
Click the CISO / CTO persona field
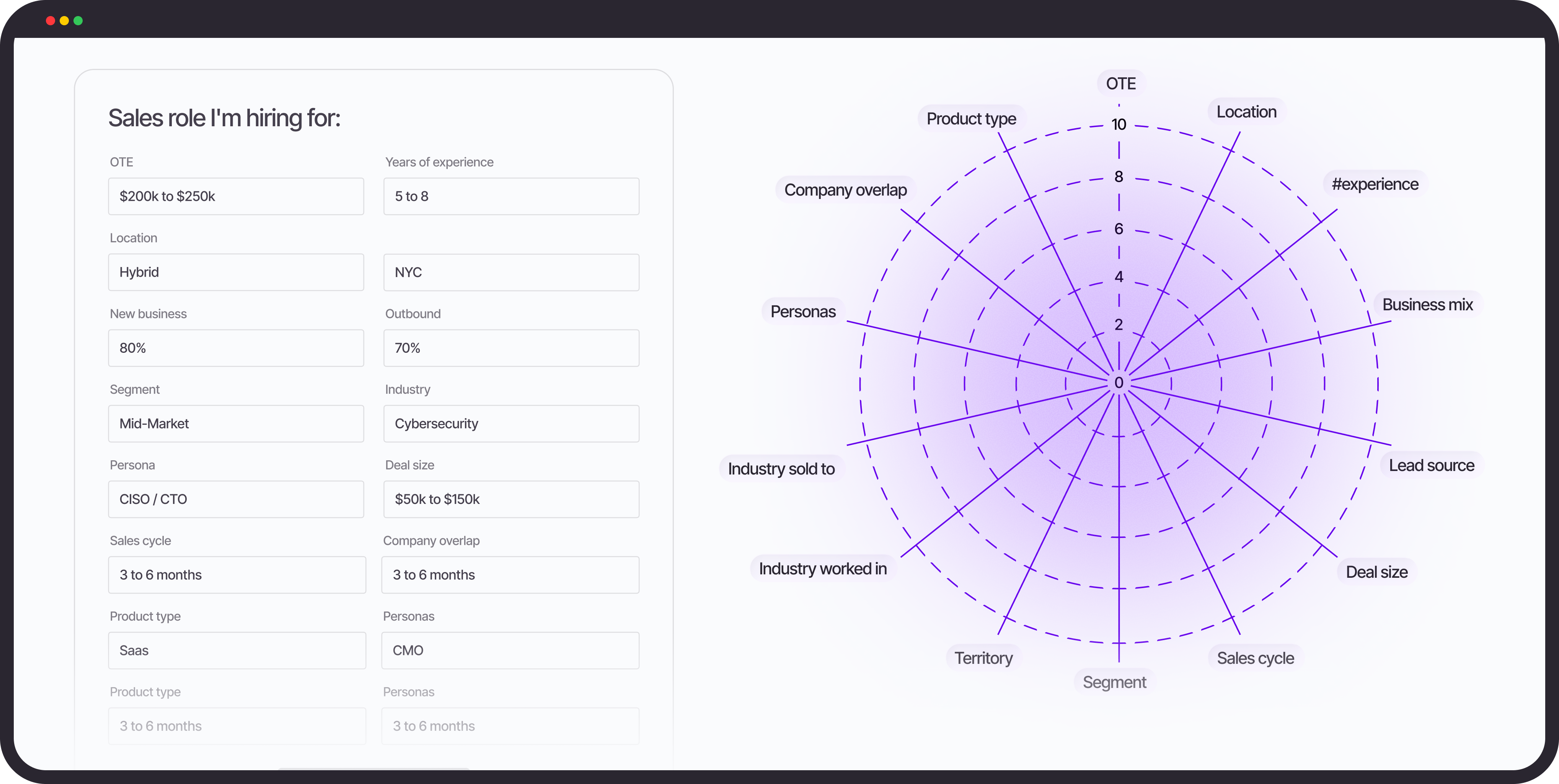tap(235, 499)
